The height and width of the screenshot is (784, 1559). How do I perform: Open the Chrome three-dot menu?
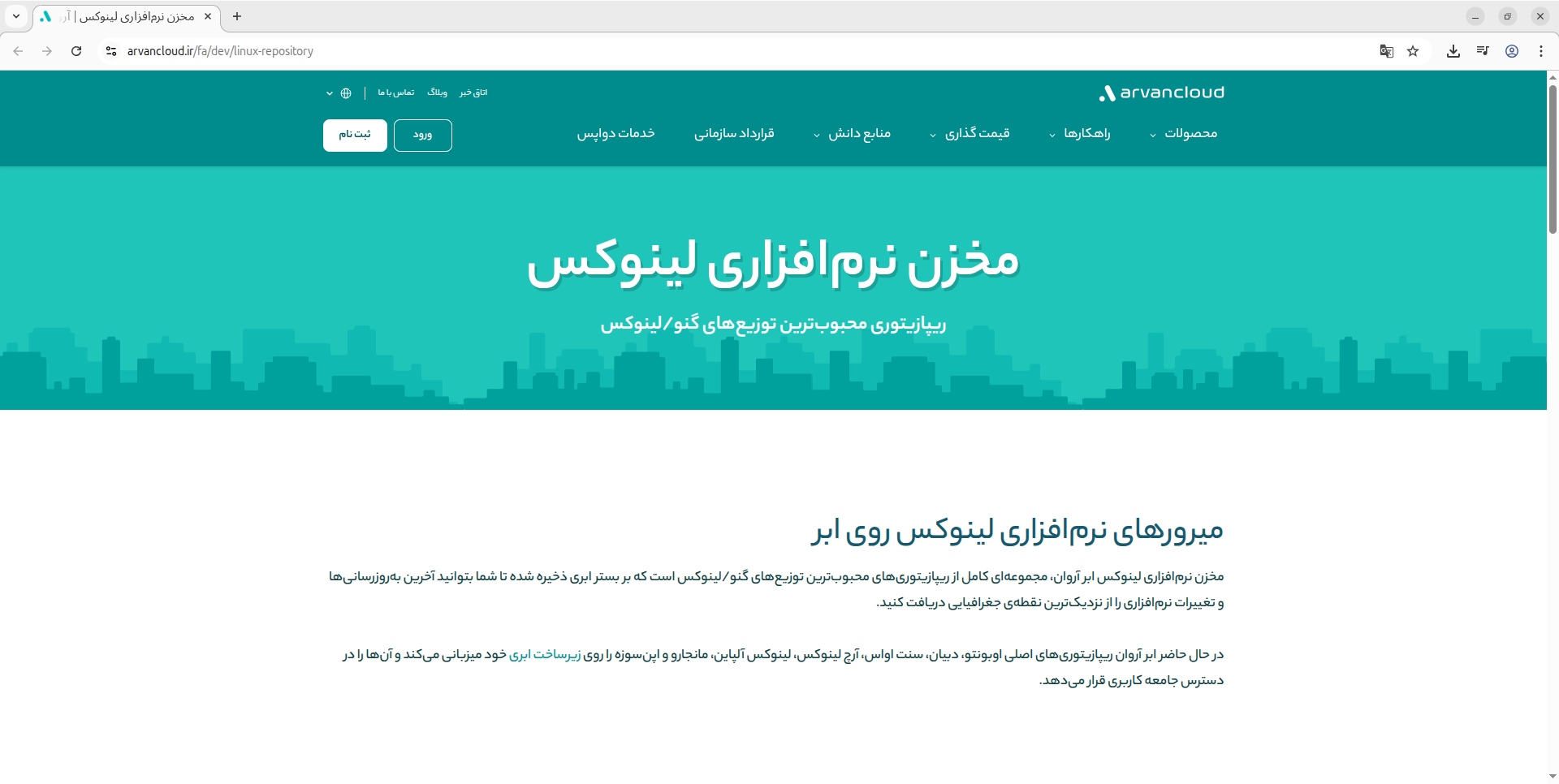[x=1541, y=50]
